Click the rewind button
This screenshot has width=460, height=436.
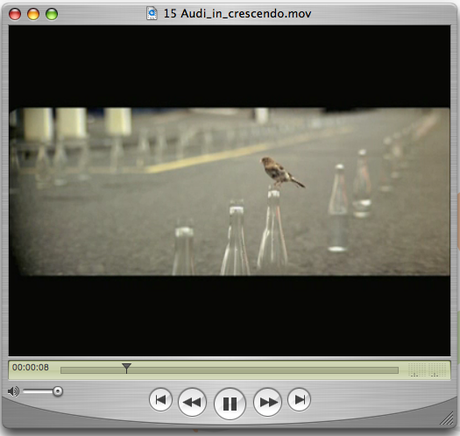[192, 402]
